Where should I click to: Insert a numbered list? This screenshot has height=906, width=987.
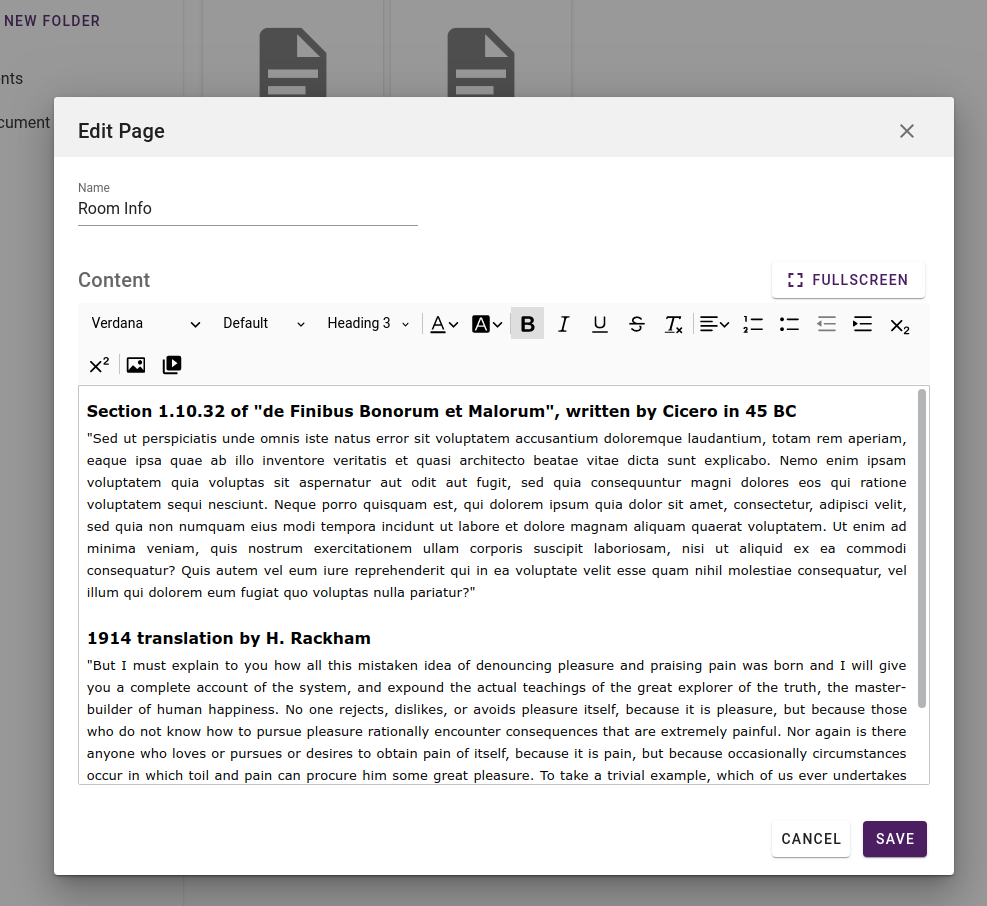(752, 323)
